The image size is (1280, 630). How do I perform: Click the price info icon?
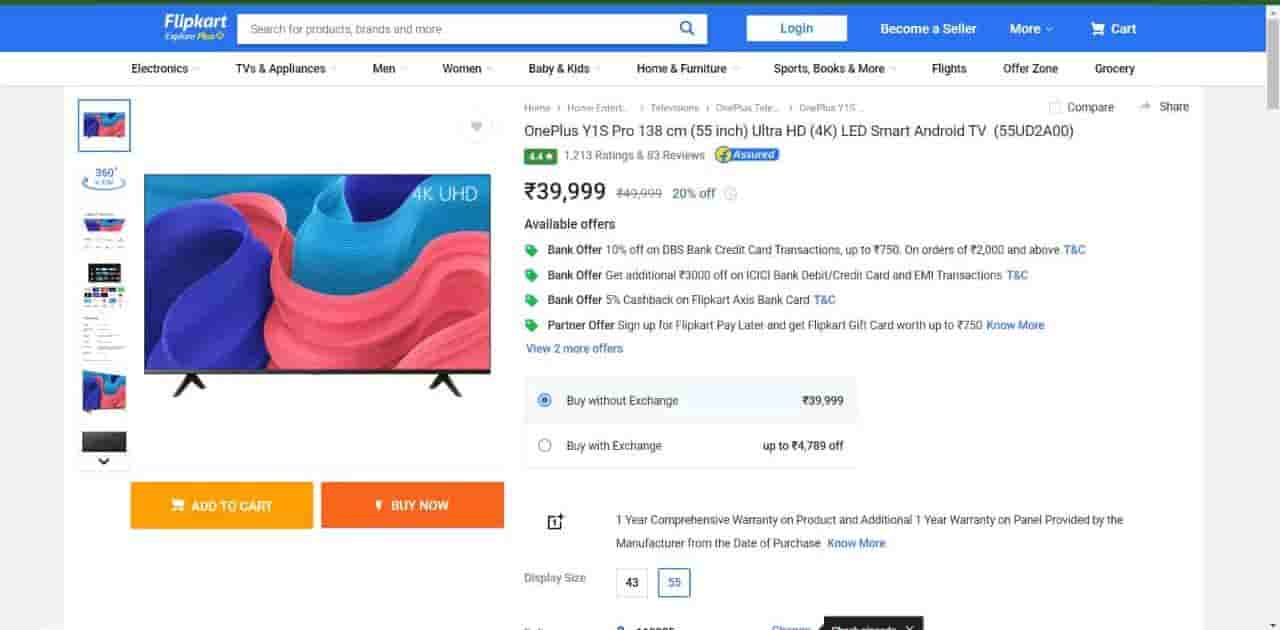coord(731,194)
